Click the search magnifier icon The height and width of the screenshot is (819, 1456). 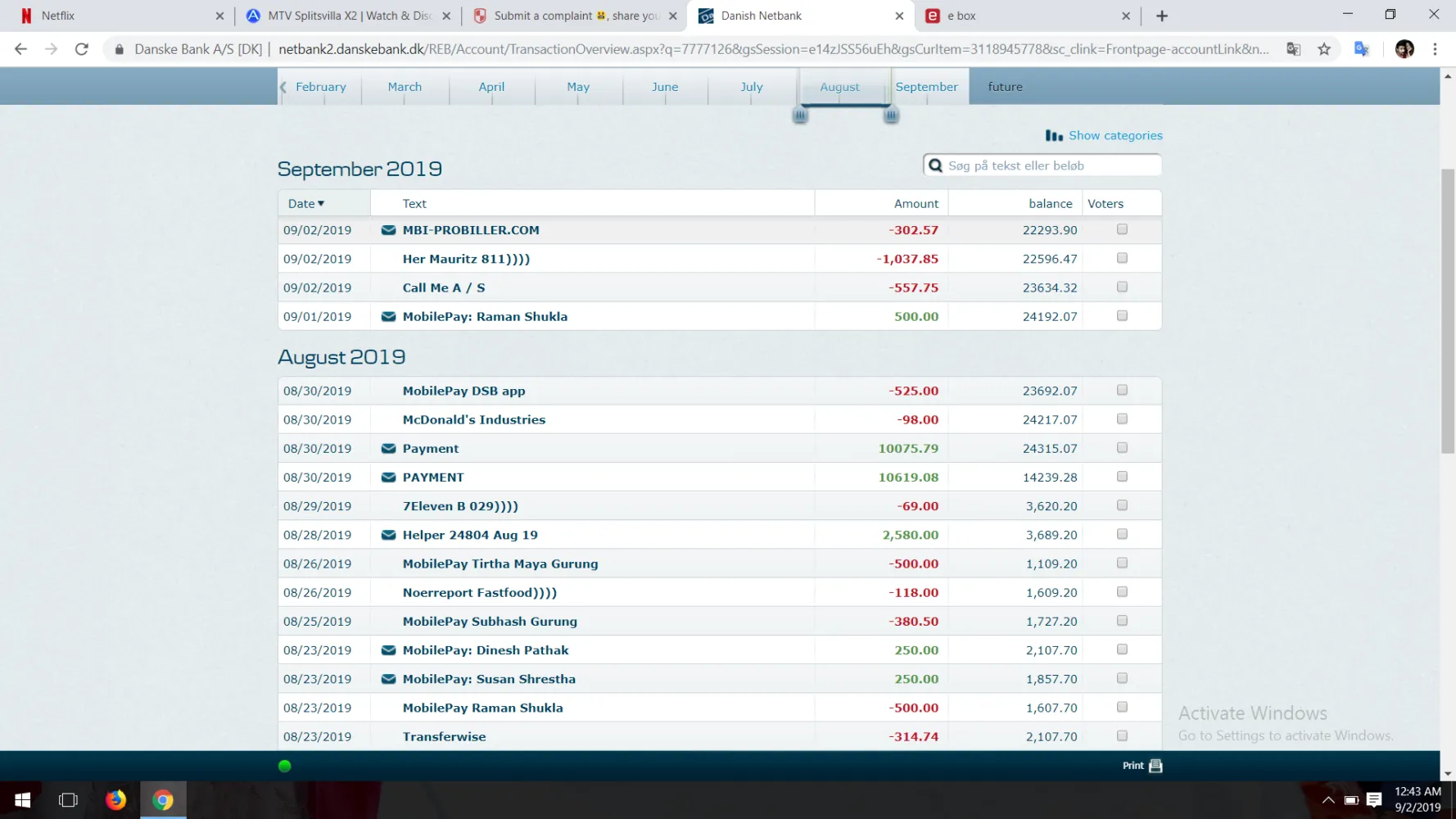pos(935,165)
